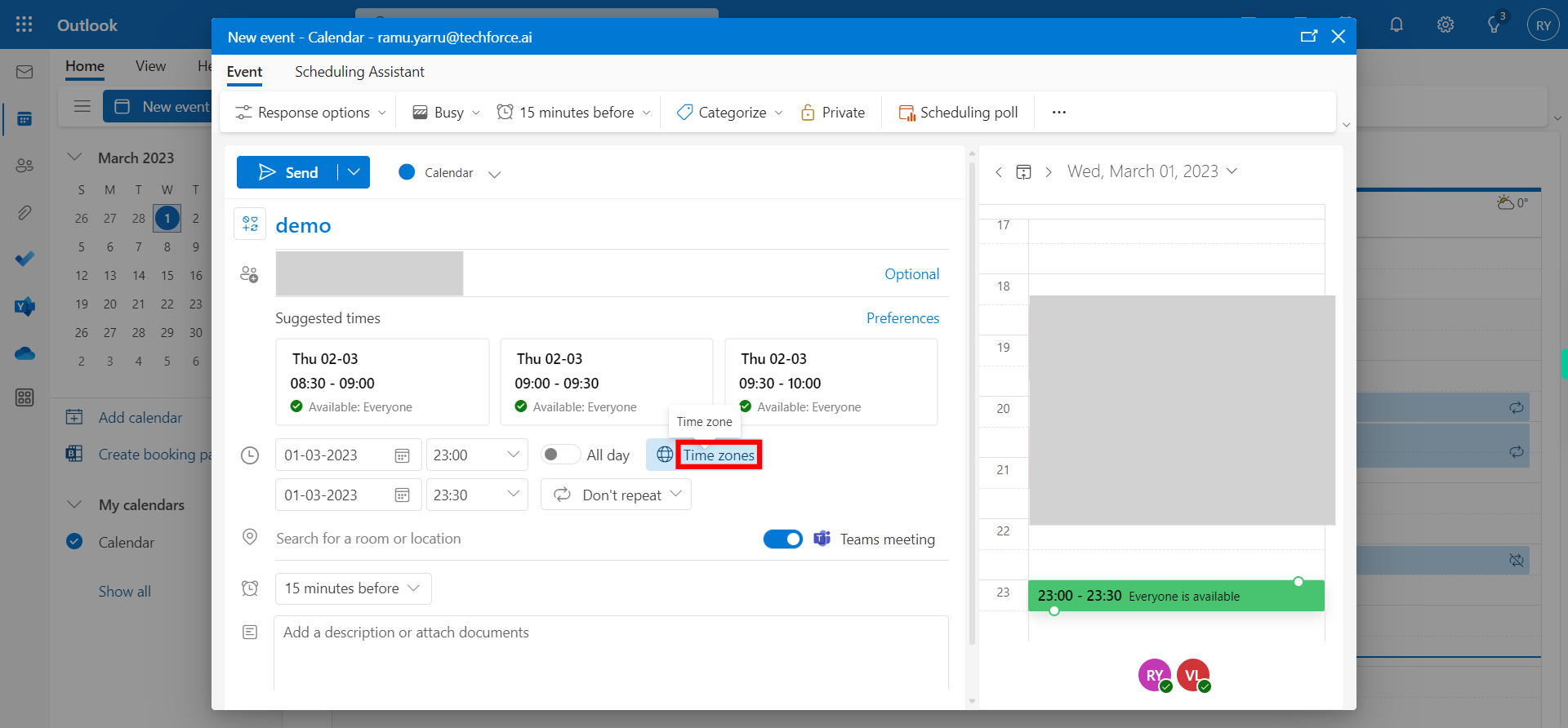Open the Categorize dropdown
1568x728 pixels.
tap(729, 113)
